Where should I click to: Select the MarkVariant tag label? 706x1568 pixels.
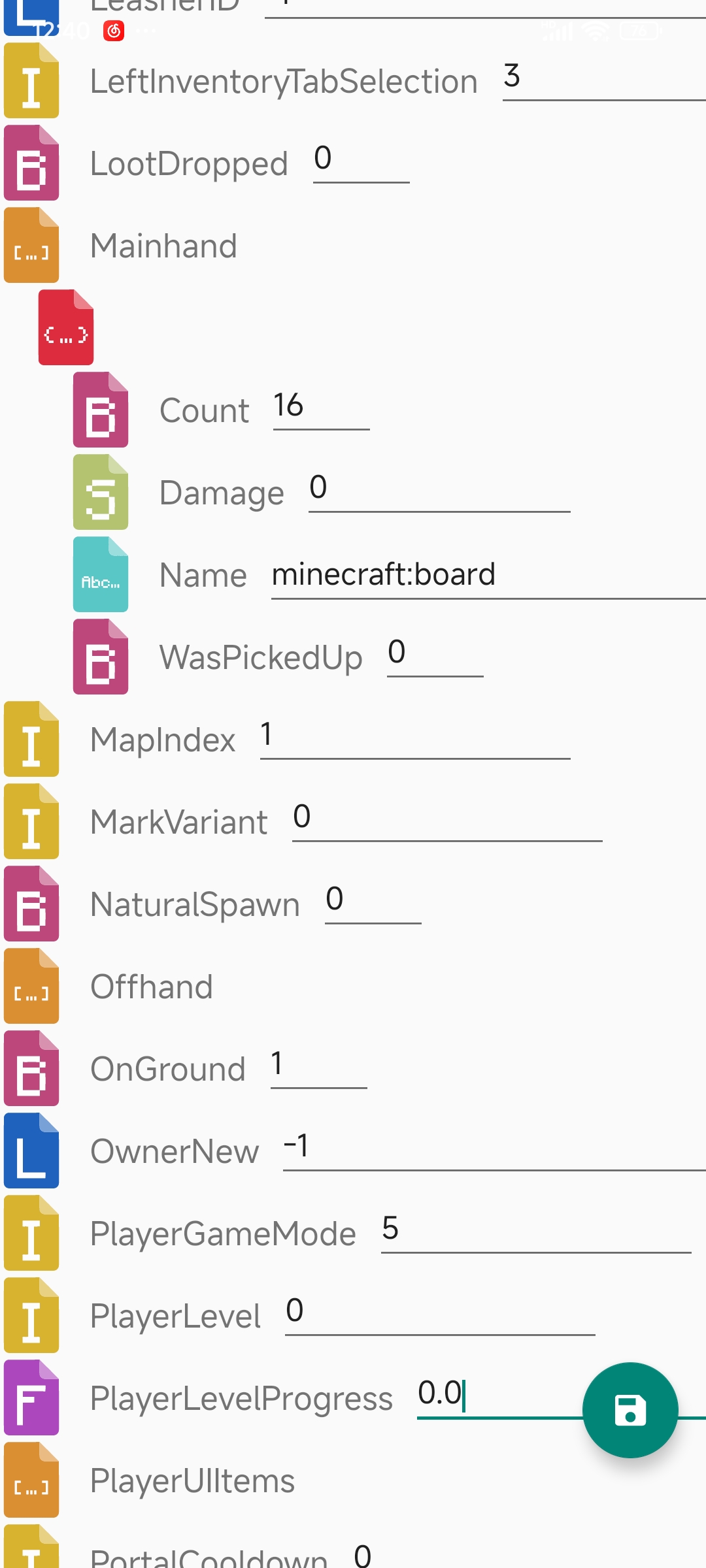click(x=179, y=823)
